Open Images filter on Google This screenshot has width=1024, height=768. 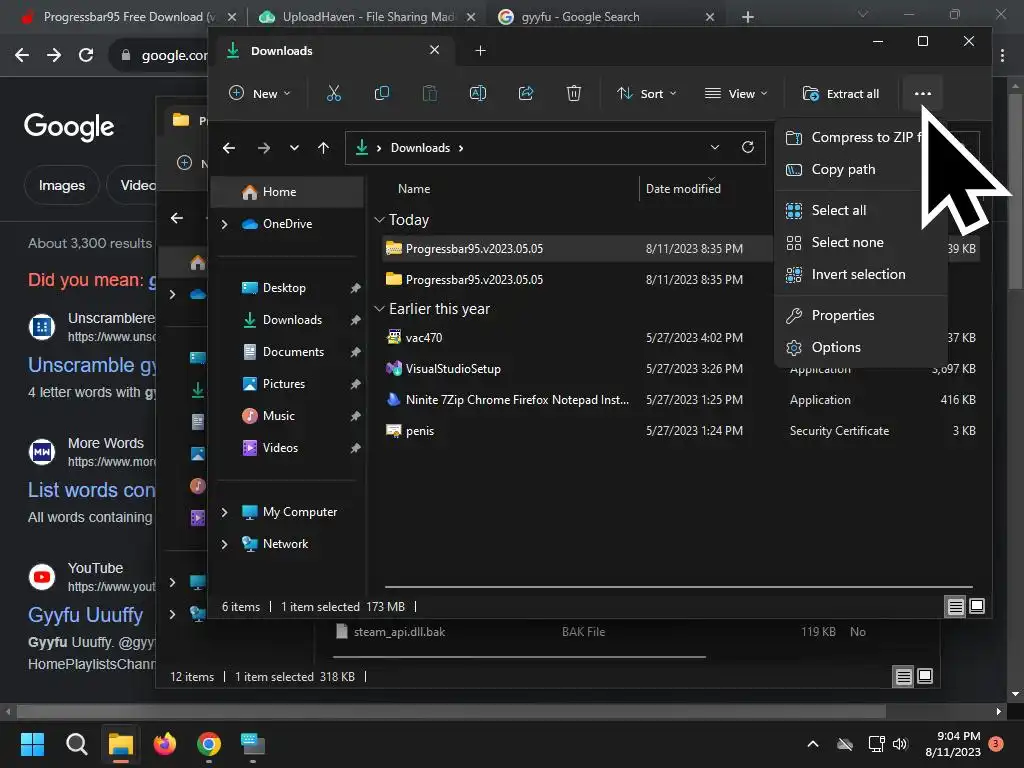pos(61,185)
